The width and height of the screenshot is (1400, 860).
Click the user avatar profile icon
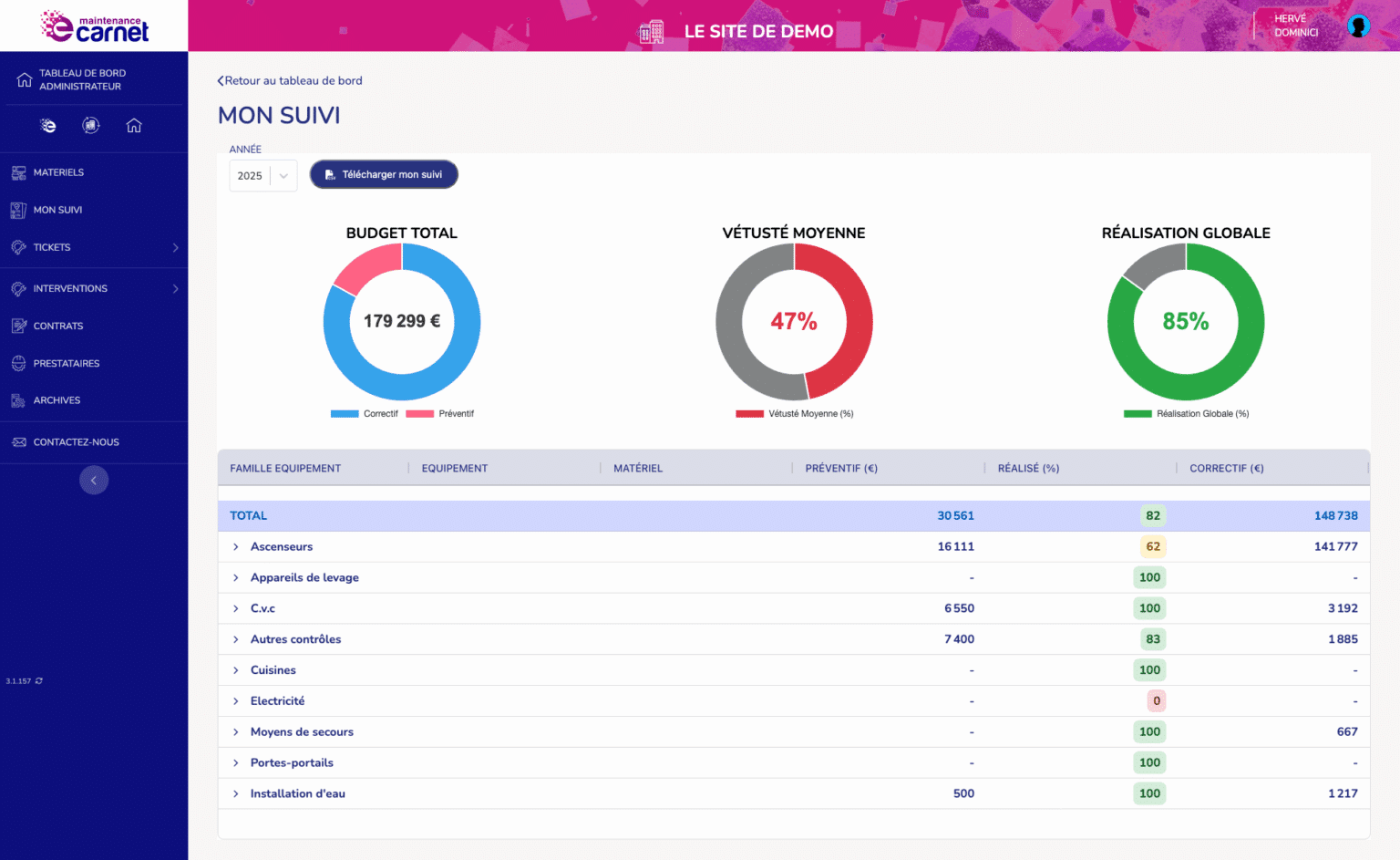(x=1358, y=26)
